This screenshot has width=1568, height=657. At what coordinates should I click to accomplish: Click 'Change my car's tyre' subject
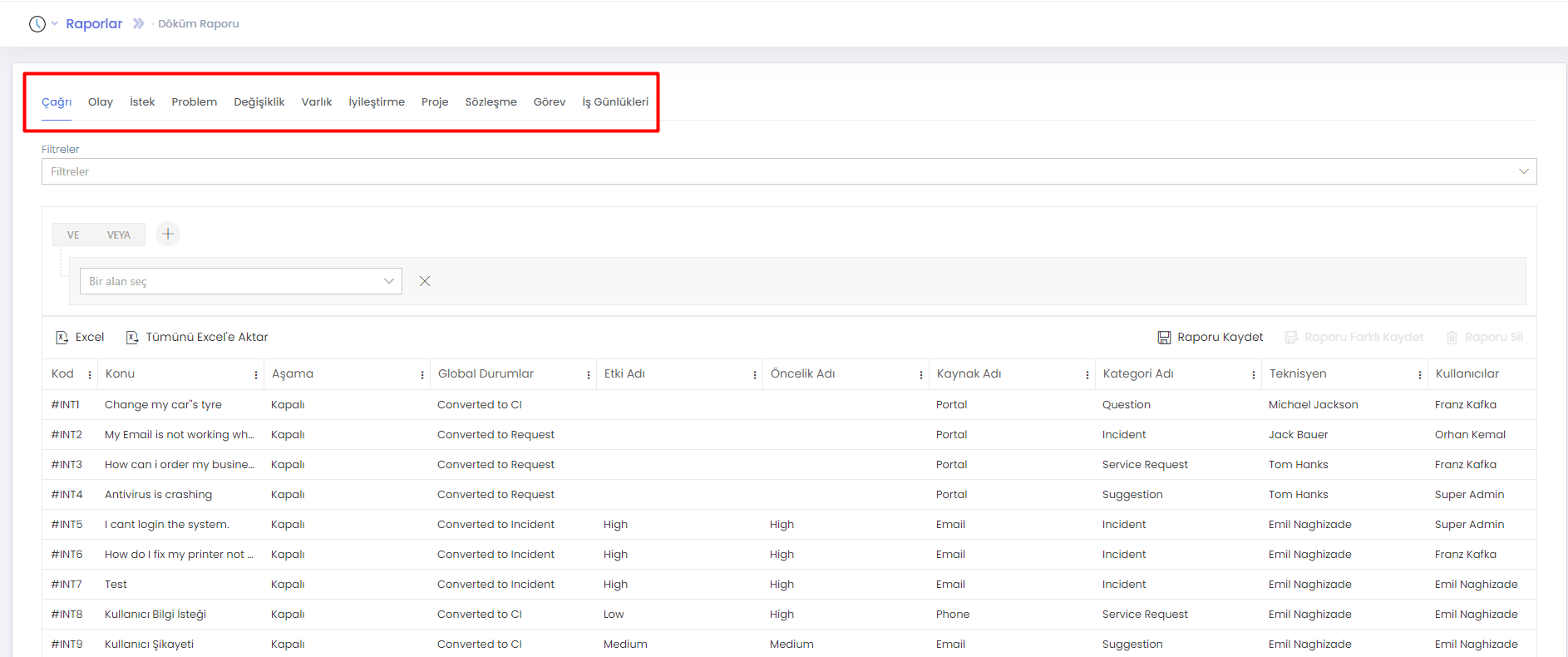click(163, 405)
